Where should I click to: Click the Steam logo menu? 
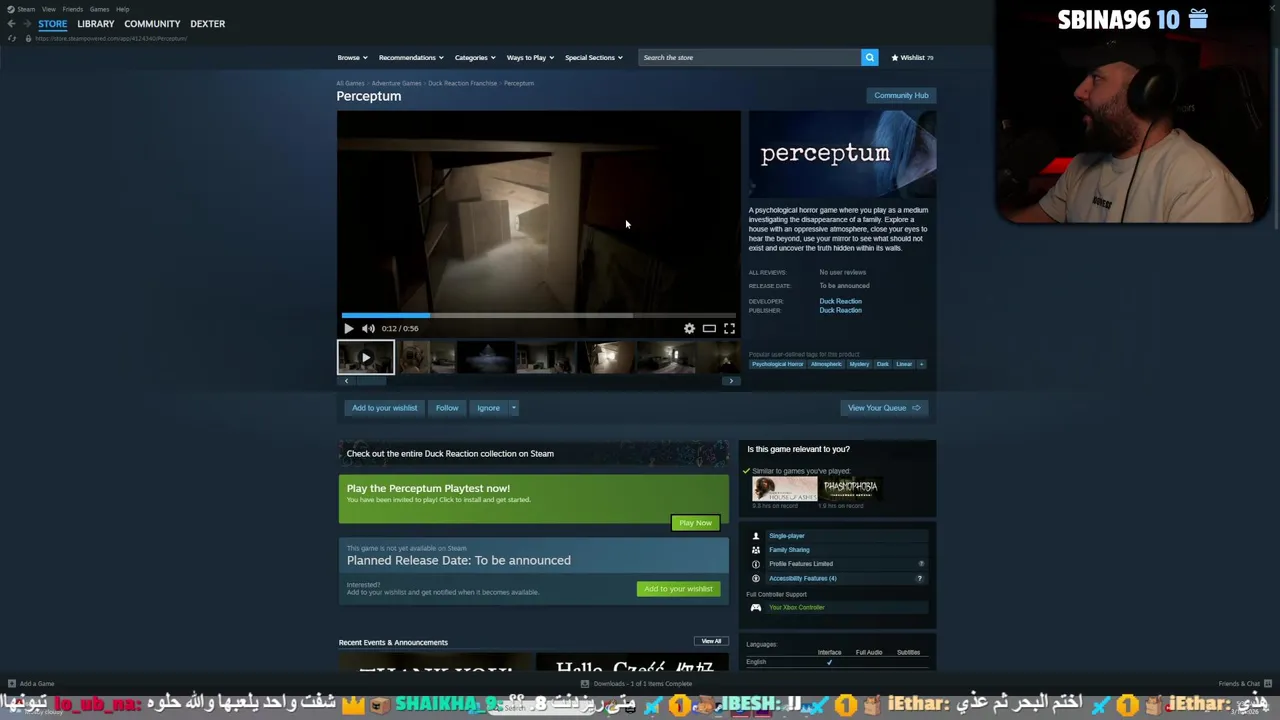click(20, 9)
